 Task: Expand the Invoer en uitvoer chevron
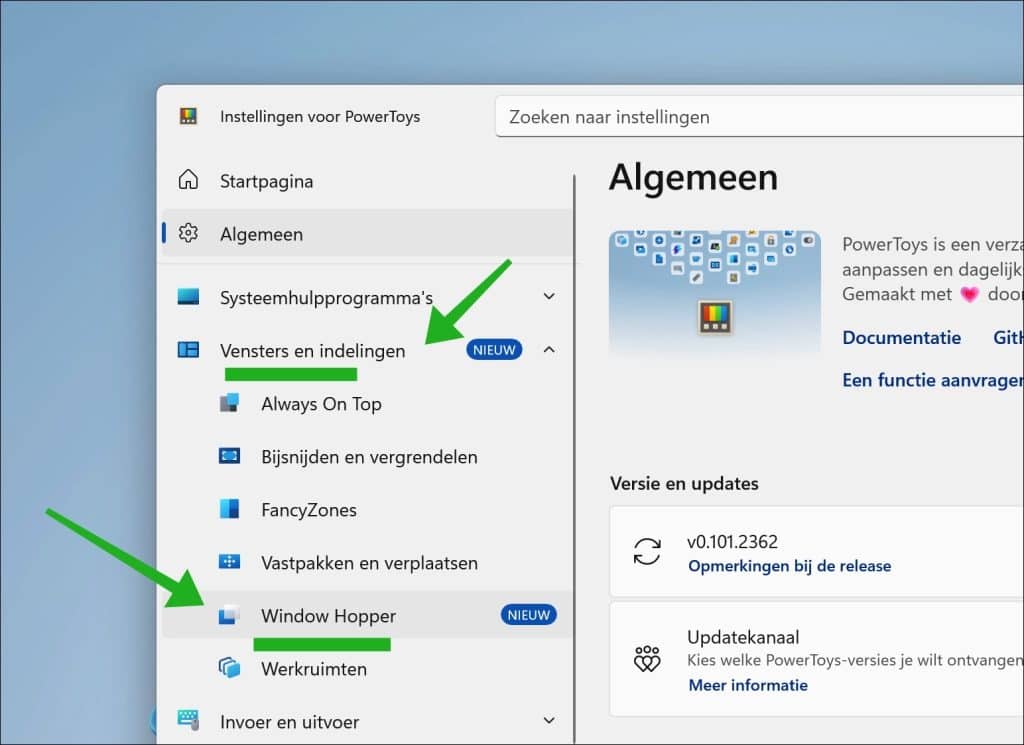pos(549,720)
